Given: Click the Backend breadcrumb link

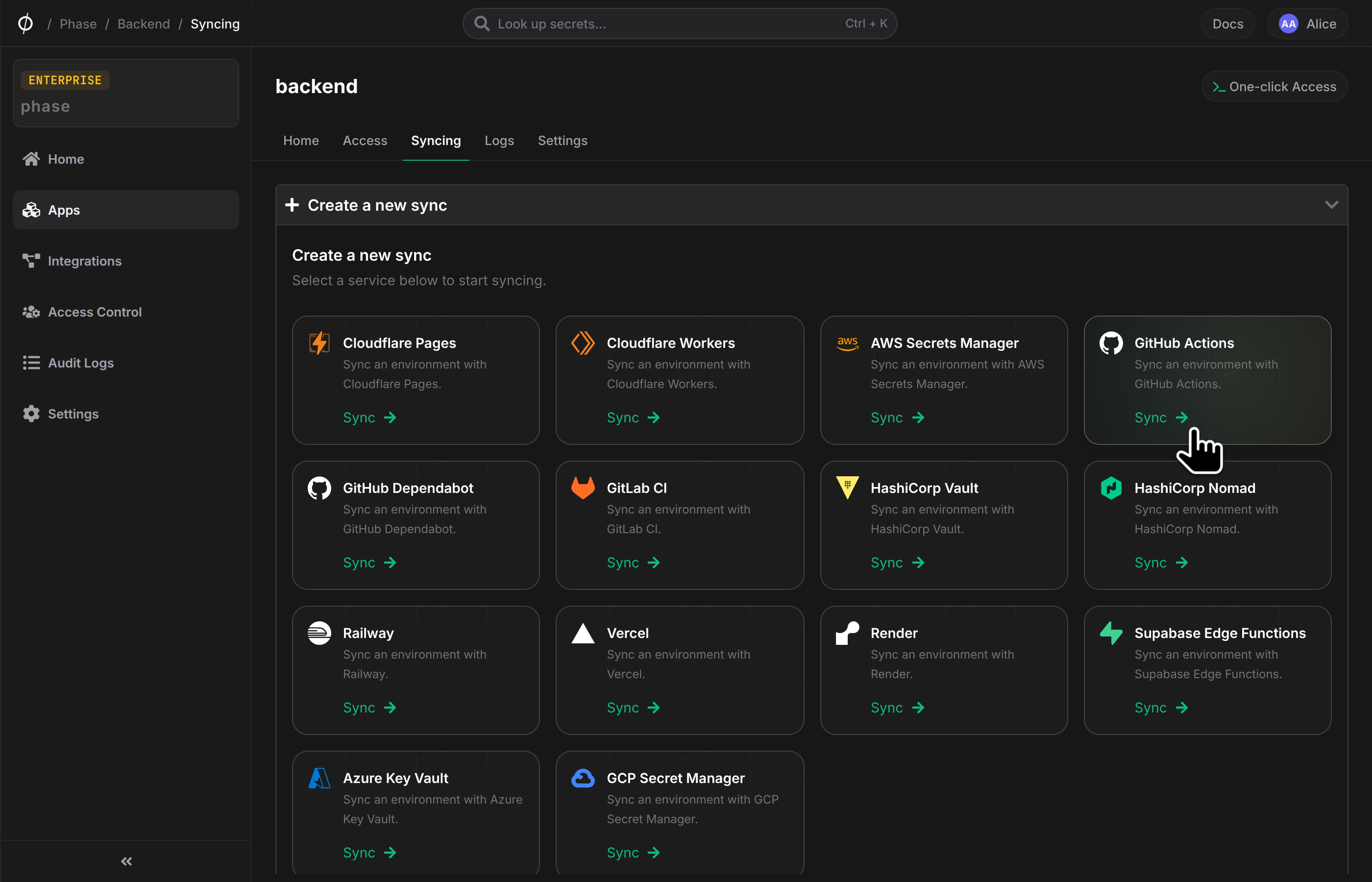Looking at the screenshot, I should (x=144, y=24).
